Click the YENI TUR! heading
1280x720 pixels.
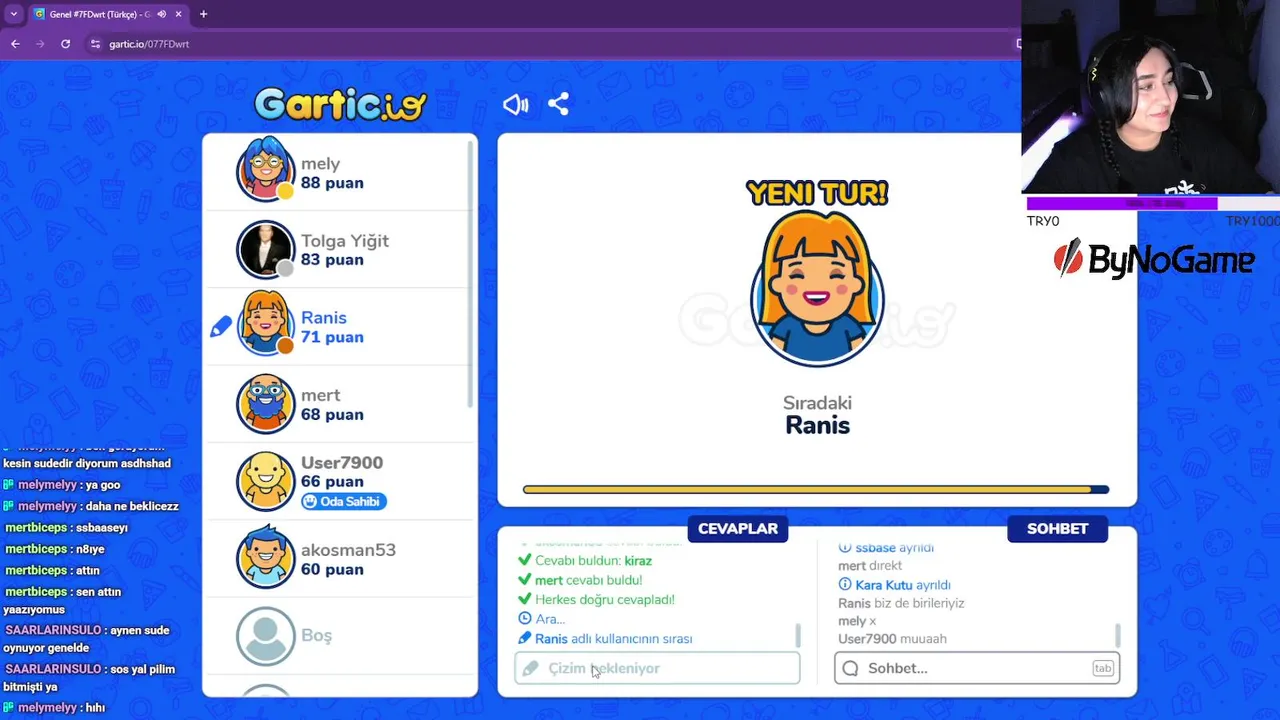click(x=817, y=193)
